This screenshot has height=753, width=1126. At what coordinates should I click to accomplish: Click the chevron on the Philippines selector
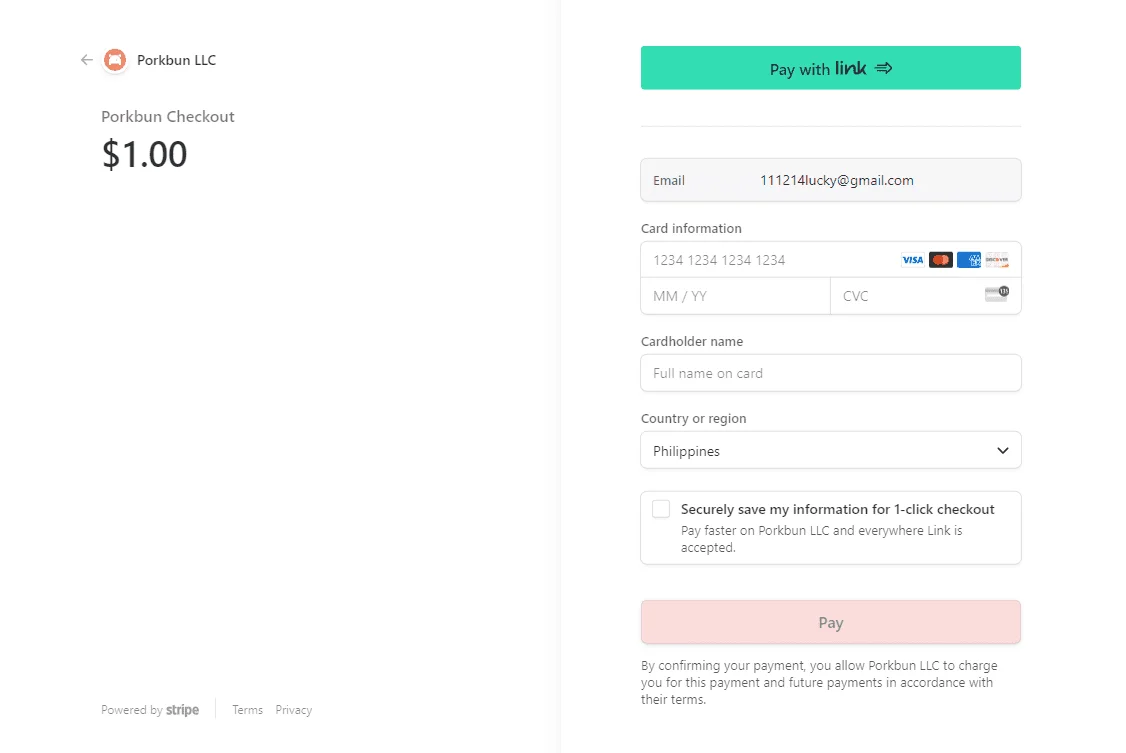pos(1002,451)
